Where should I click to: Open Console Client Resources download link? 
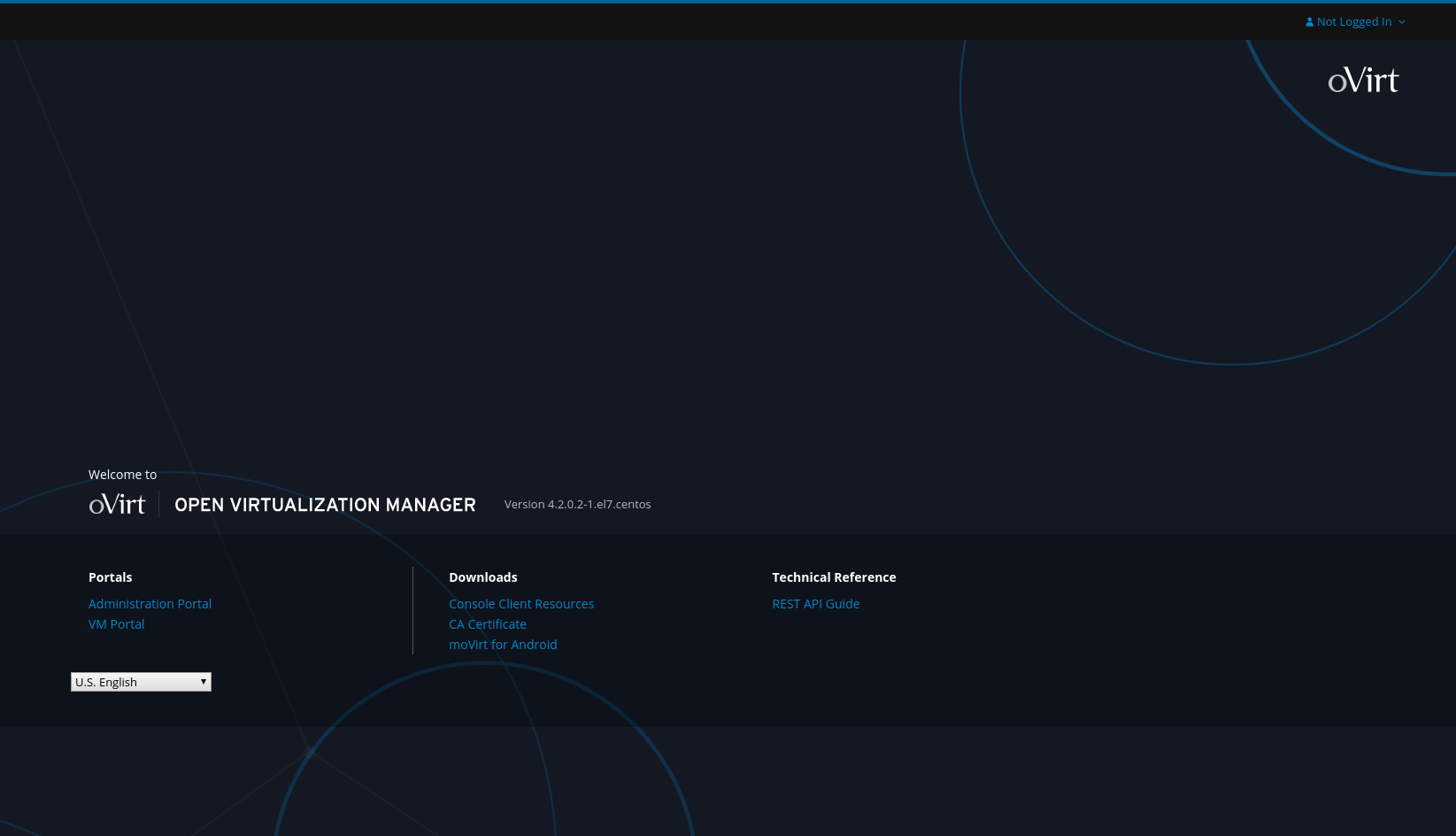pyautogui.click(x=521, y=604)
